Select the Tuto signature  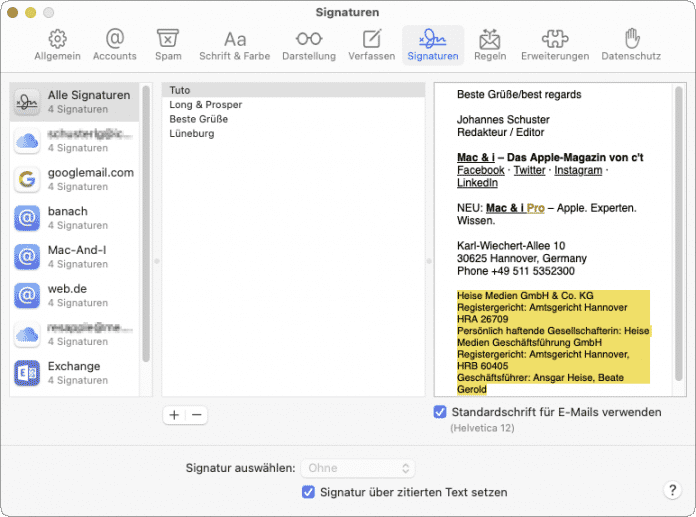point(293,90)
